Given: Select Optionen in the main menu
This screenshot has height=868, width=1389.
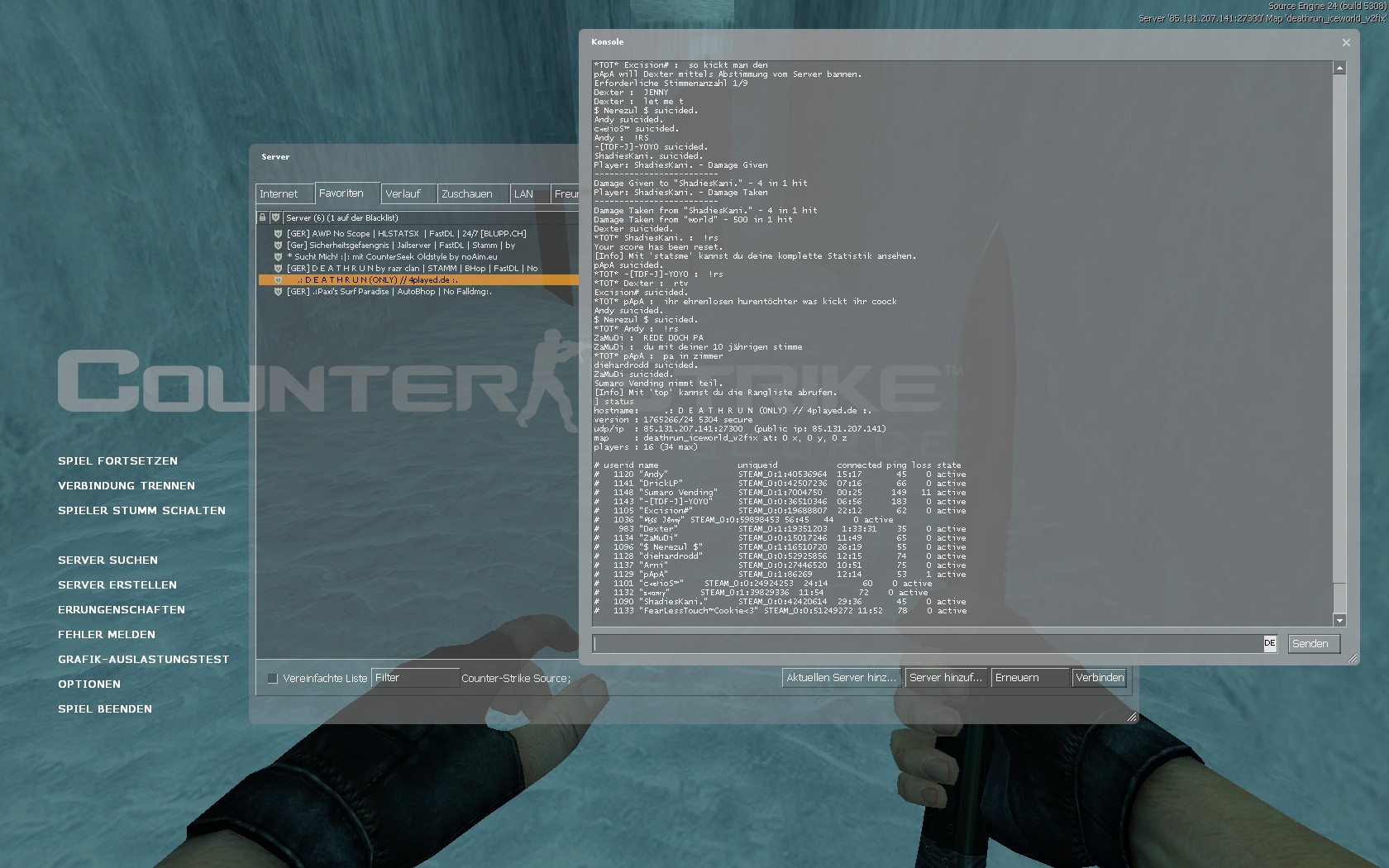Looking at the screenshot, I should point(89,684).
